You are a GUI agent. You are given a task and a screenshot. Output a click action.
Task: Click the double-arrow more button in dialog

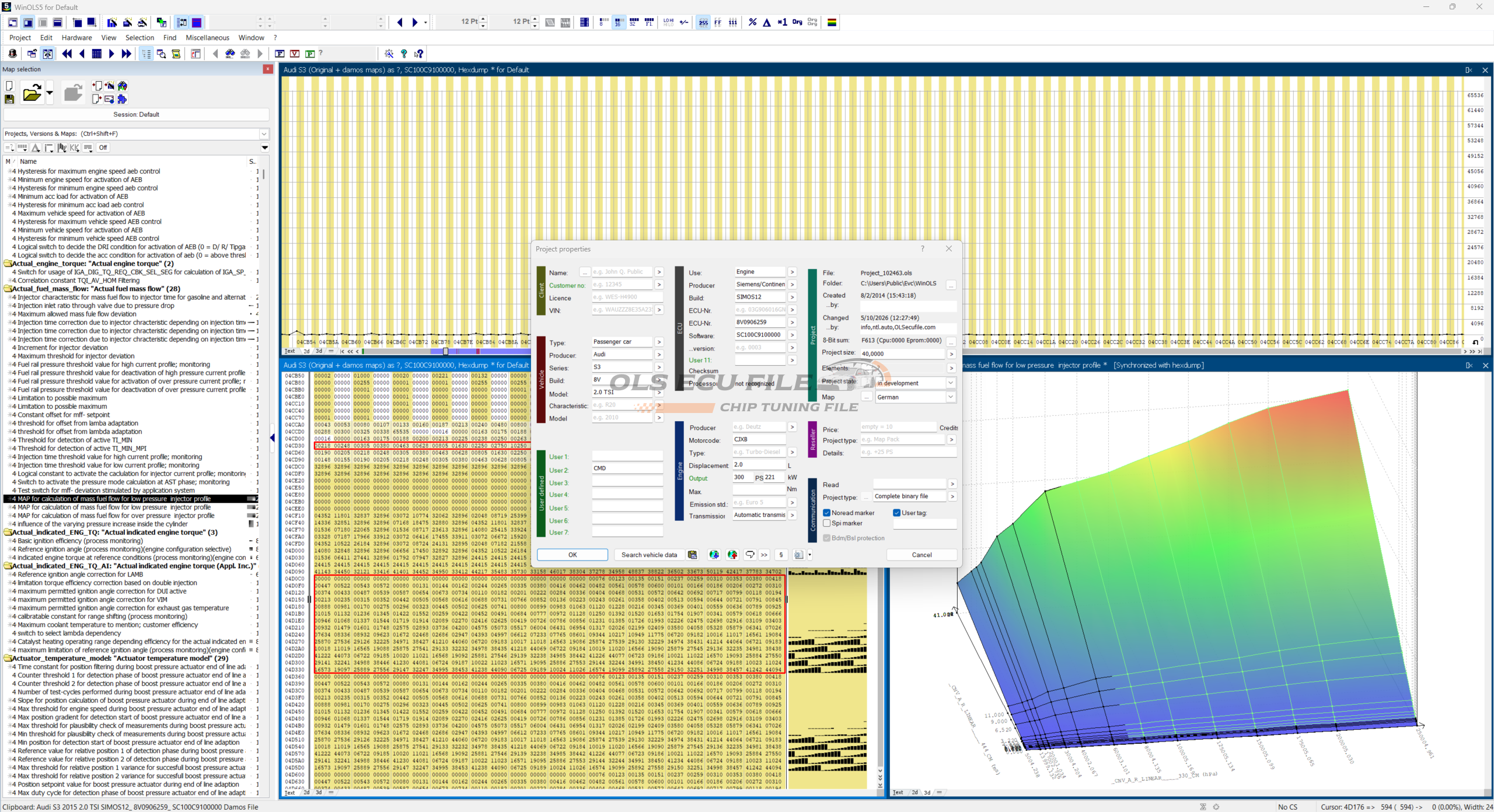pyautogui.click(x=764, y=555)
